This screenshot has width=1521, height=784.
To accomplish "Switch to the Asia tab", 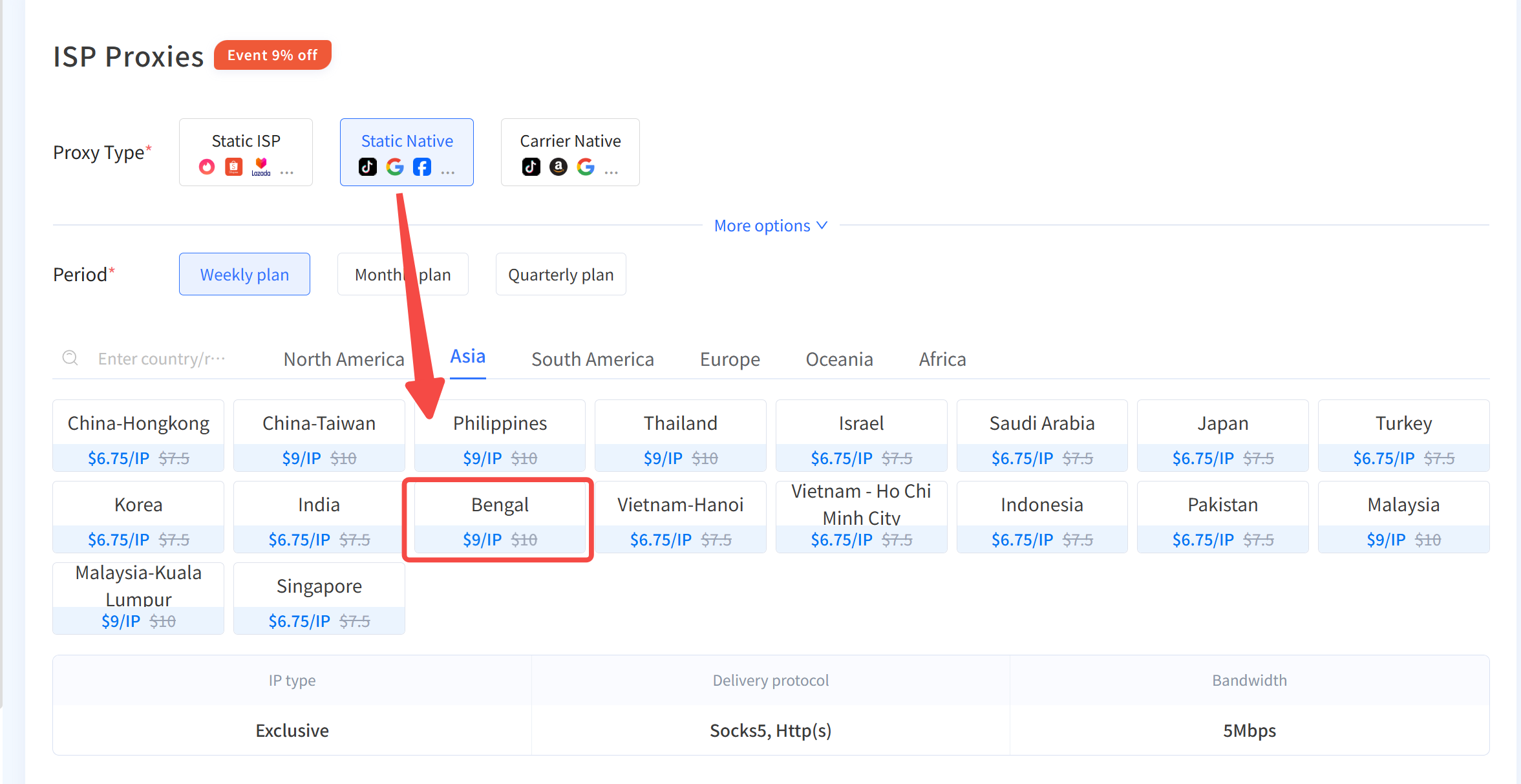I will [467, 357].
